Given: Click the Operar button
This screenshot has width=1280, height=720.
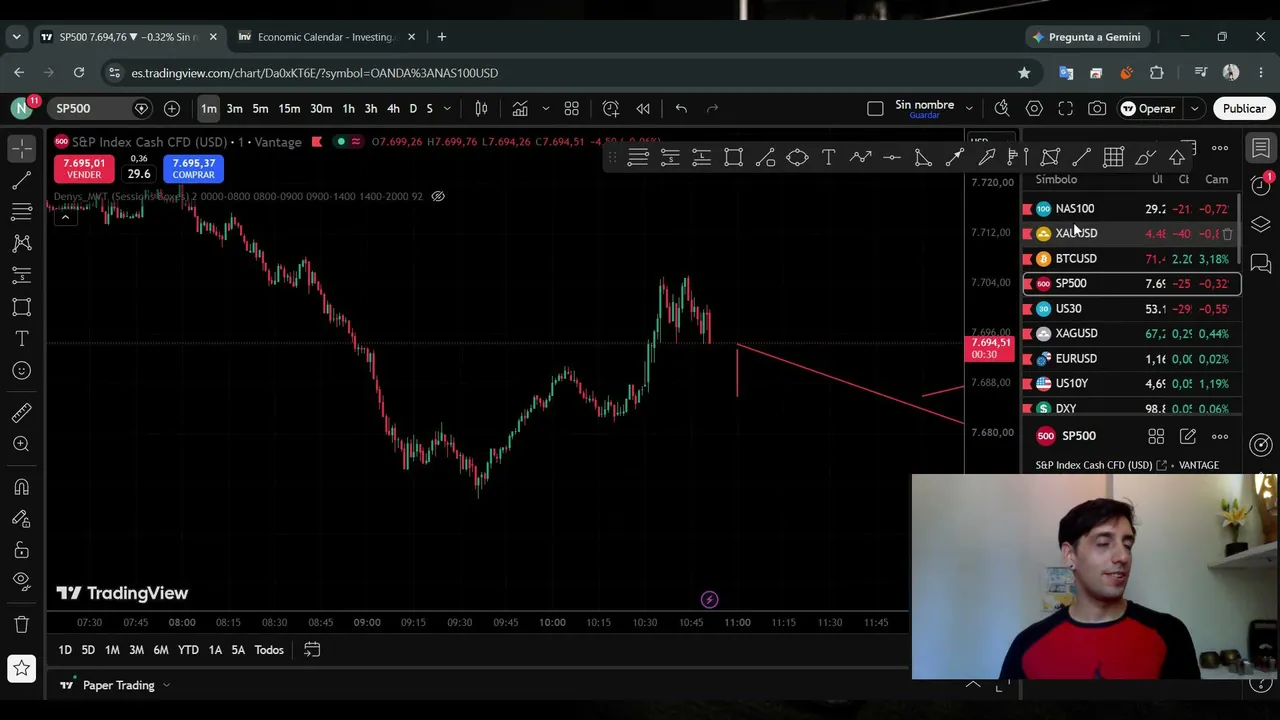Looking at the screenshot, I should (x=1148, y=108).
